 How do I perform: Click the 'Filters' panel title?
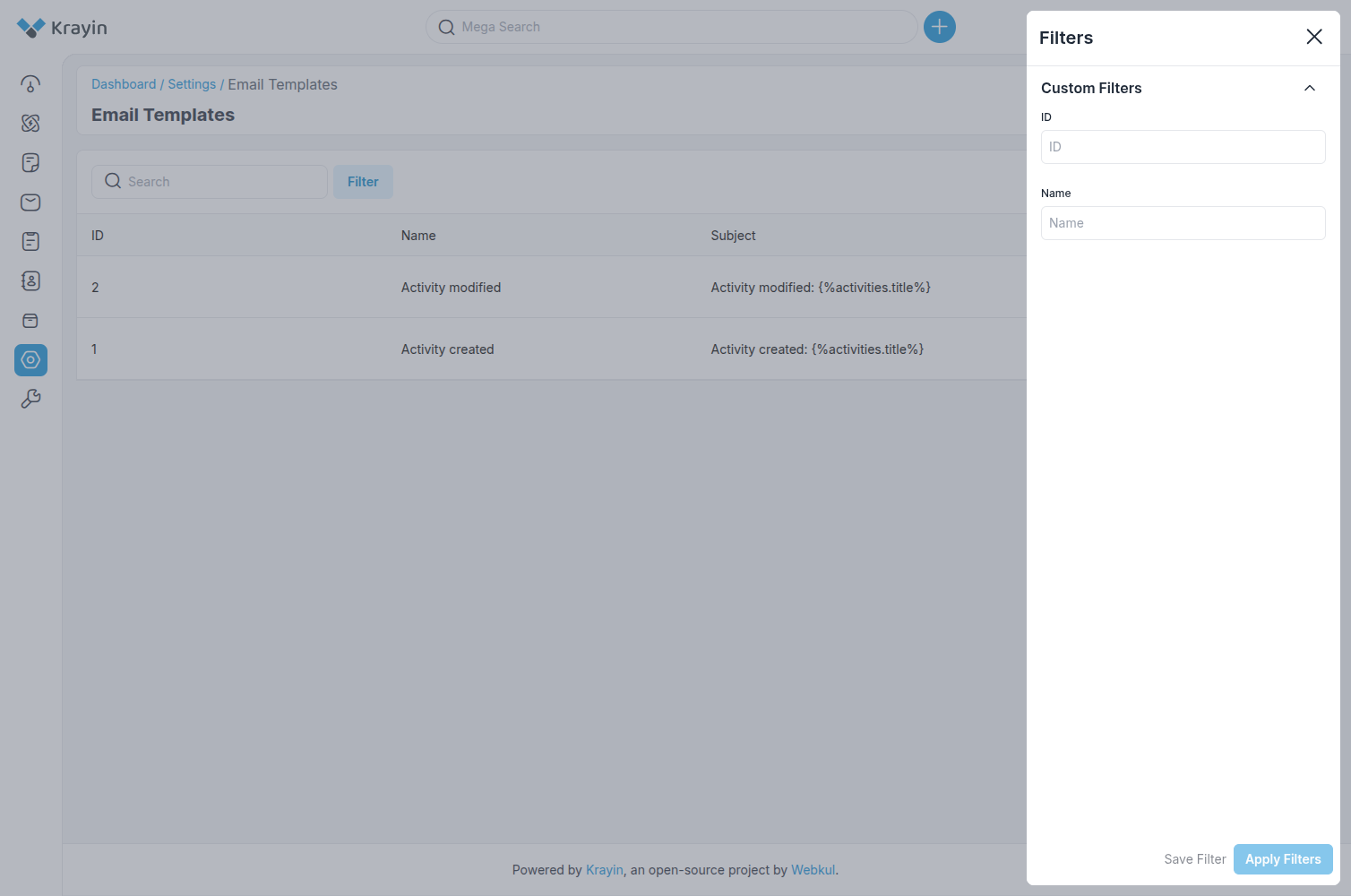point(1066,38)
